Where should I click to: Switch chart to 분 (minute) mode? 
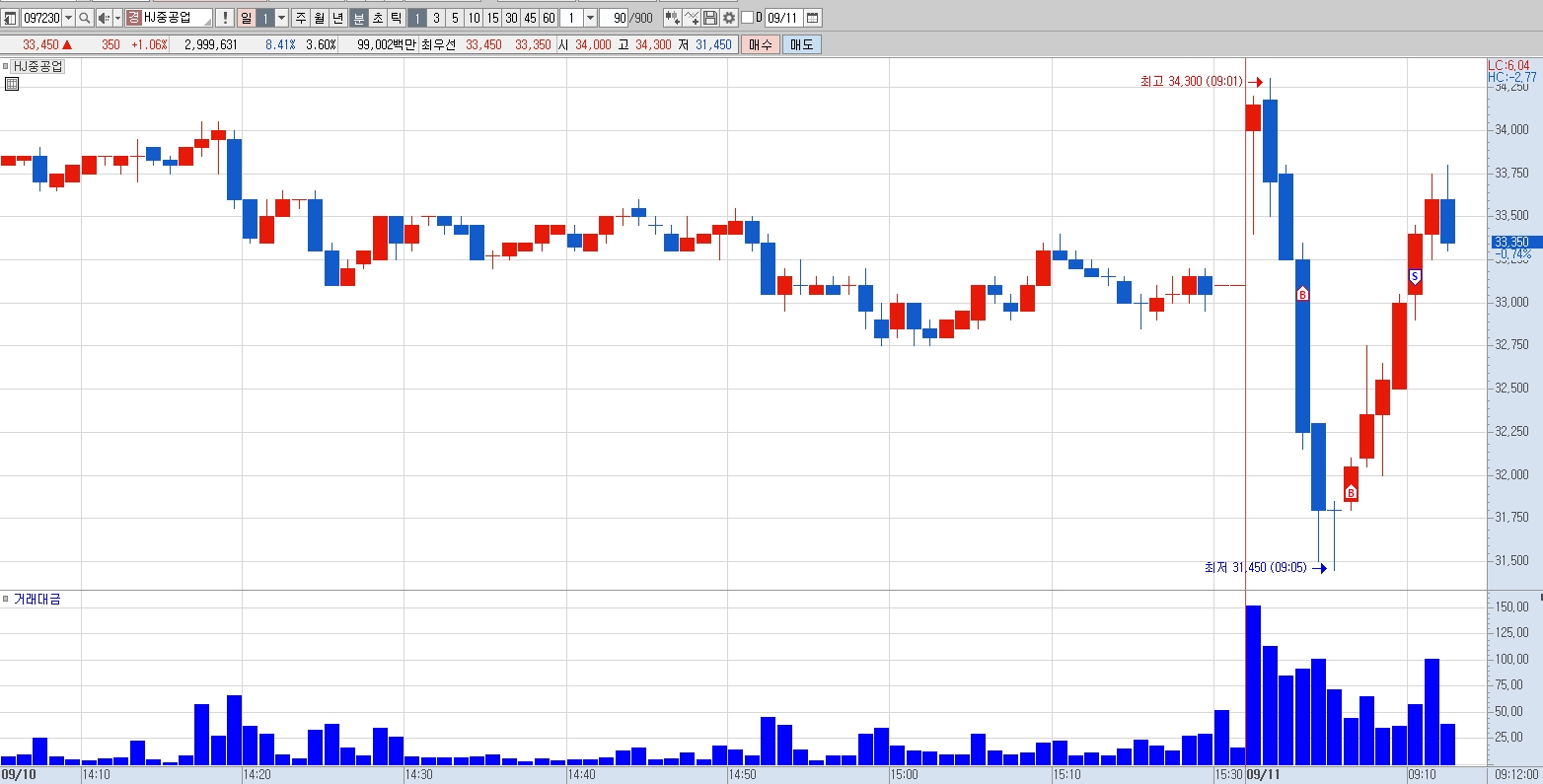coord(359,18)
